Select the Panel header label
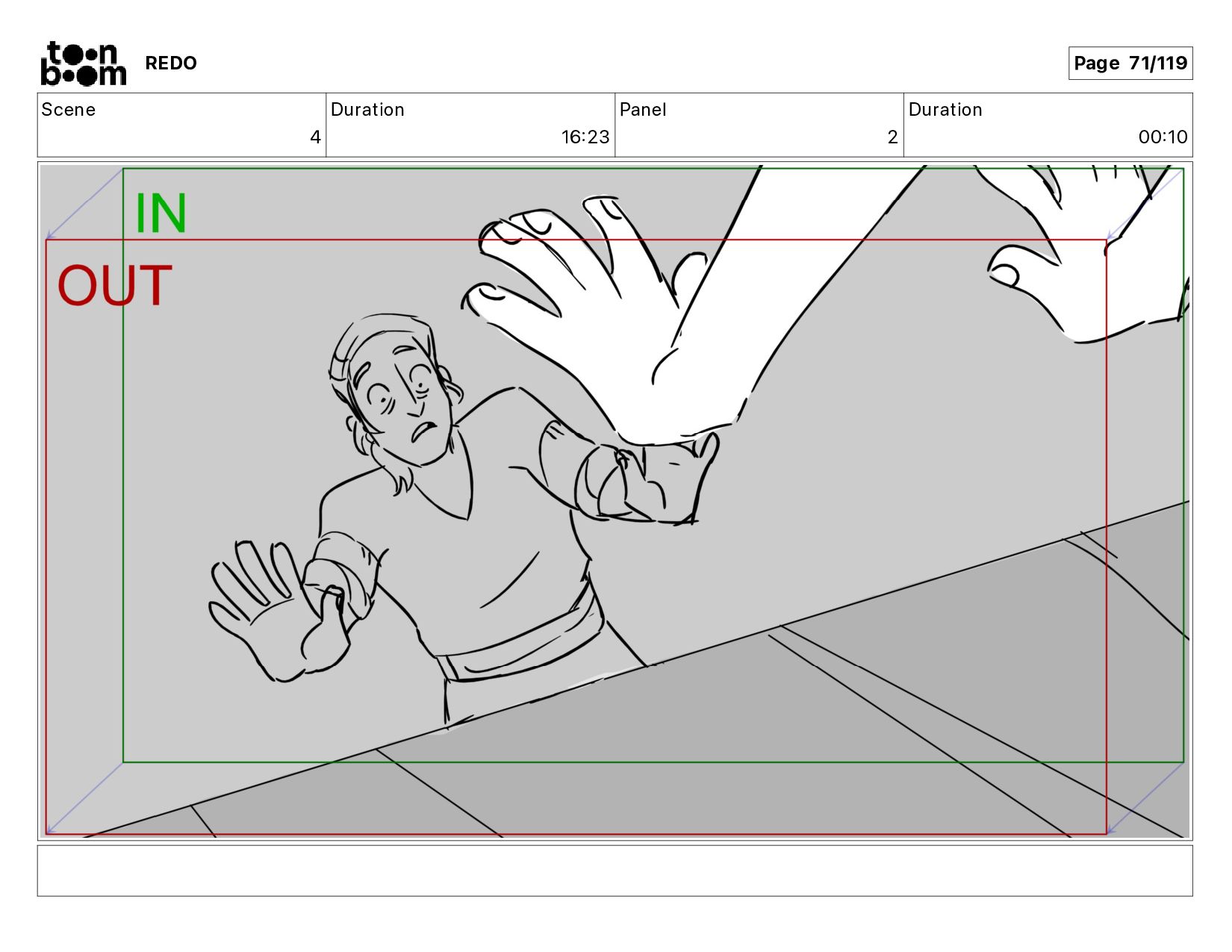 643,110
